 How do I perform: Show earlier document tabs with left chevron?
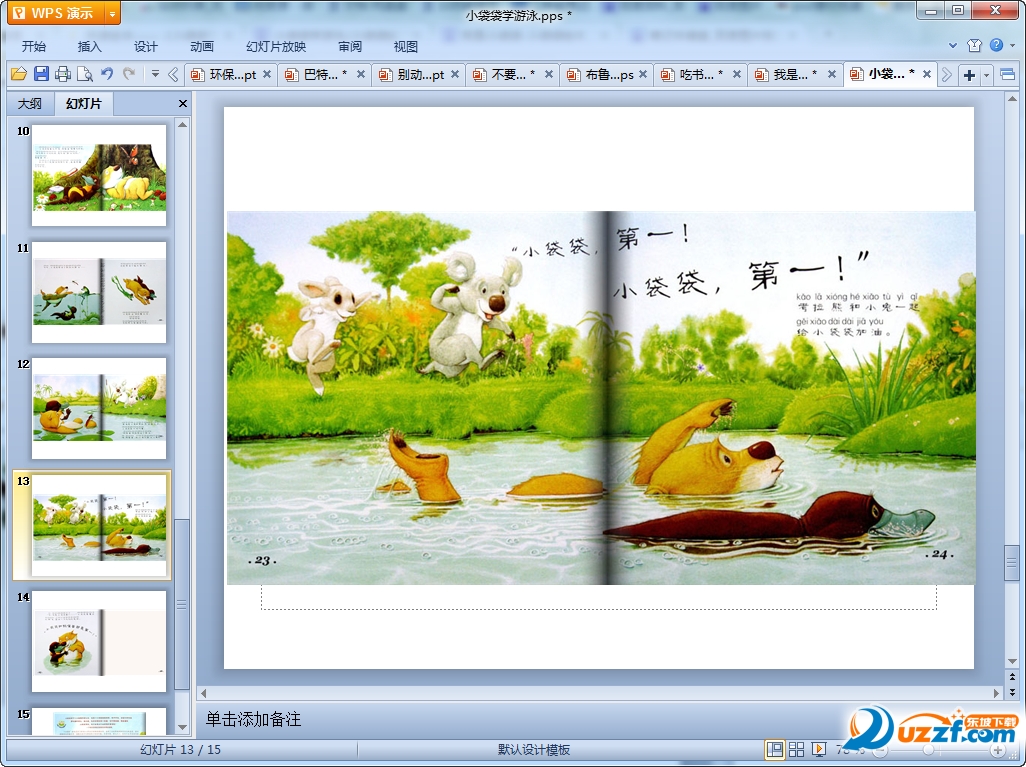point(173,75)
